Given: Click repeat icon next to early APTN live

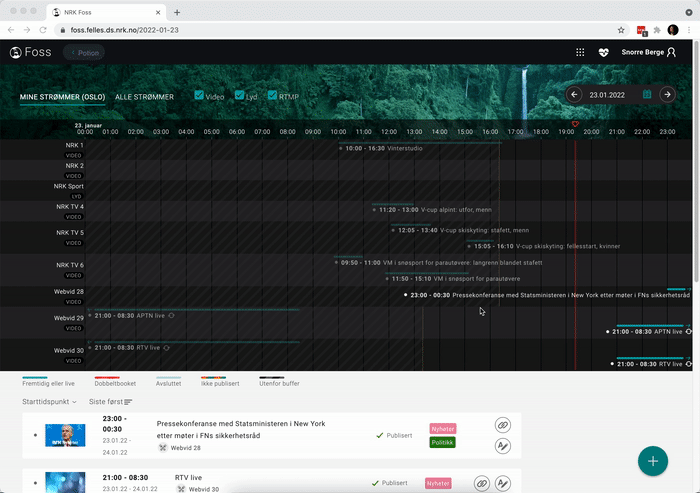Looking at the screenshot, I should tap(171, 316).
